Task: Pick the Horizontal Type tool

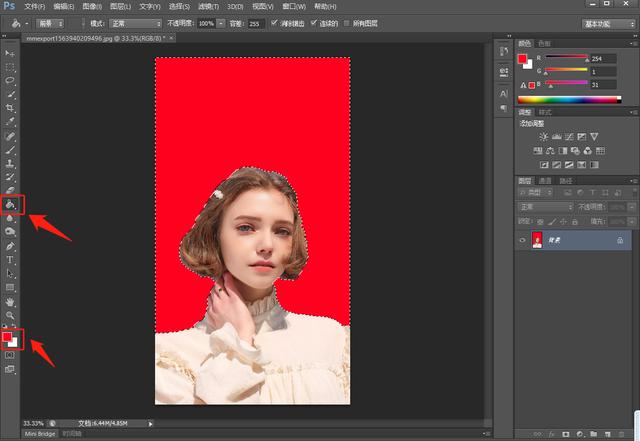Action: (x=10, y=260)
